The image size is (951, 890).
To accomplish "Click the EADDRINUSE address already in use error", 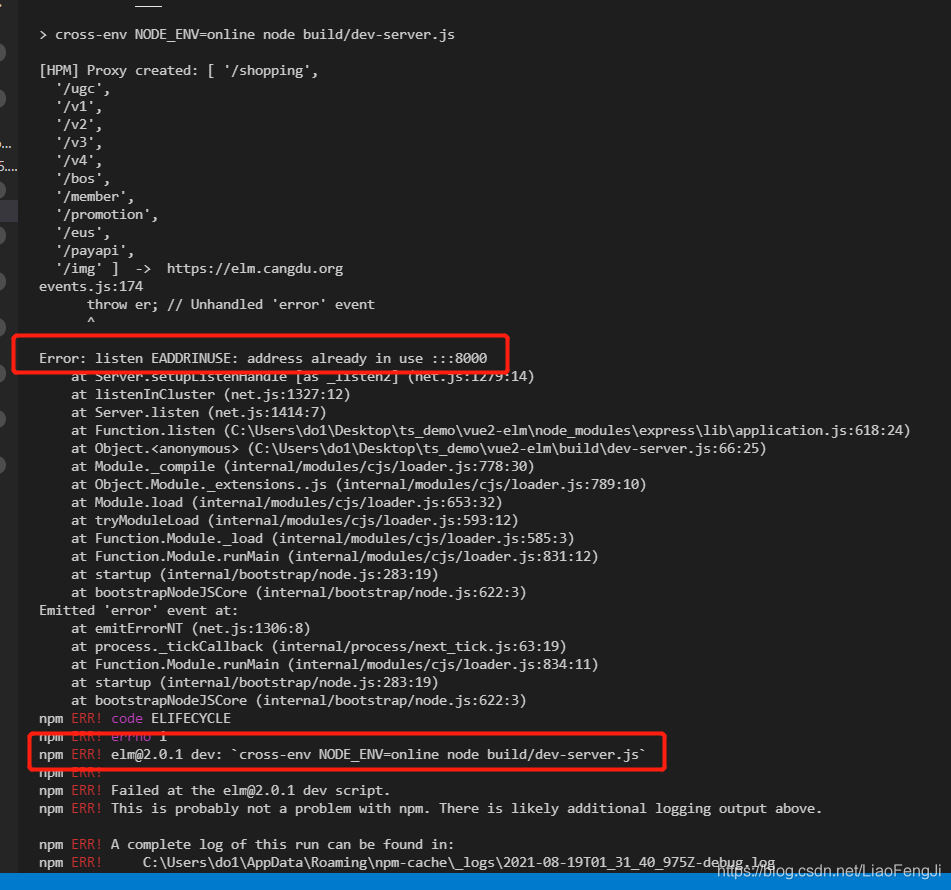I will coord(262,358).
